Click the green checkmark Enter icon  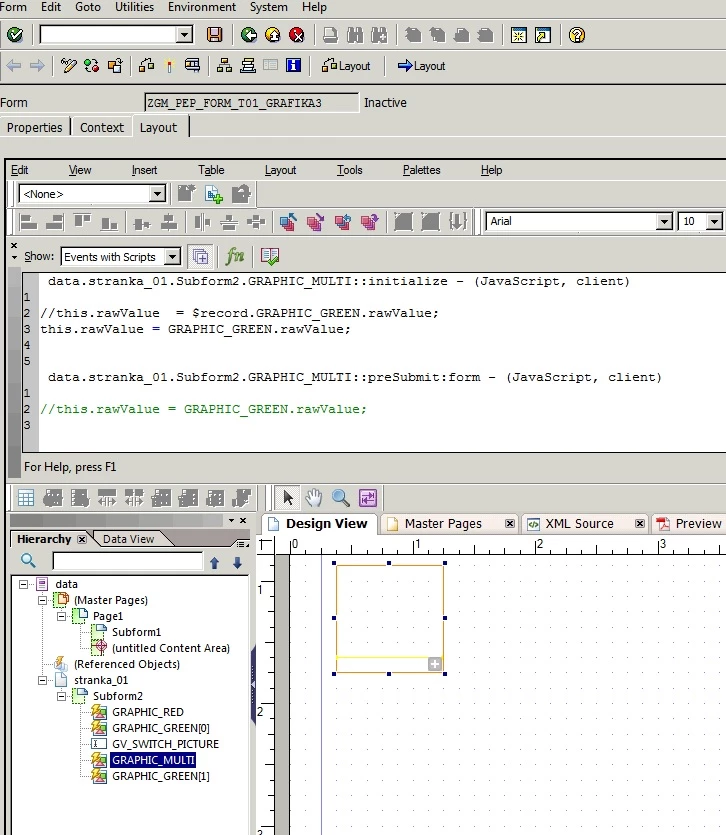coord(15,35)
